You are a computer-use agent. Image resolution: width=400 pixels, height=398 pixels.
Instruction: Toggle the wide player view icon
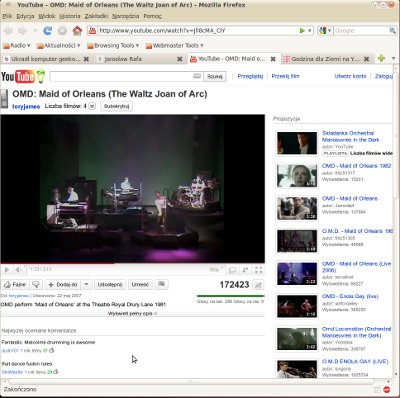tap(232, 270)
